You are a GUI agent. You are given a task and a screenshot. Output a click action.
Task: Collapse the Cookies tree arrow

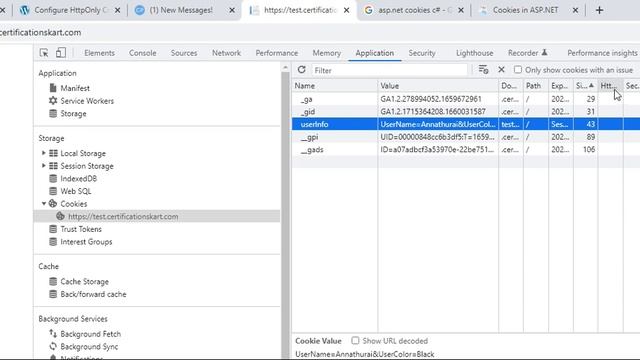(x=44, y=203)
